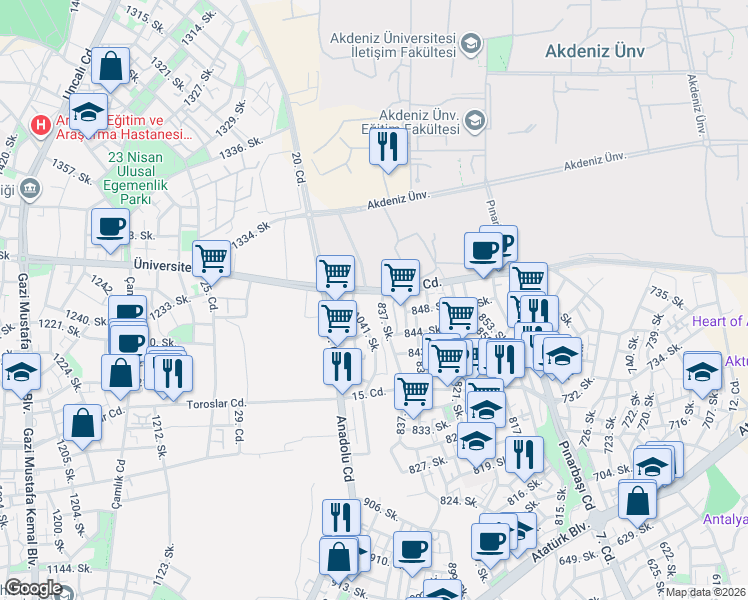748x600 pixels.
Task: Select the Akdeniz Ünv. Eğitim Fakültesi school pin
Action: [475, 121]
